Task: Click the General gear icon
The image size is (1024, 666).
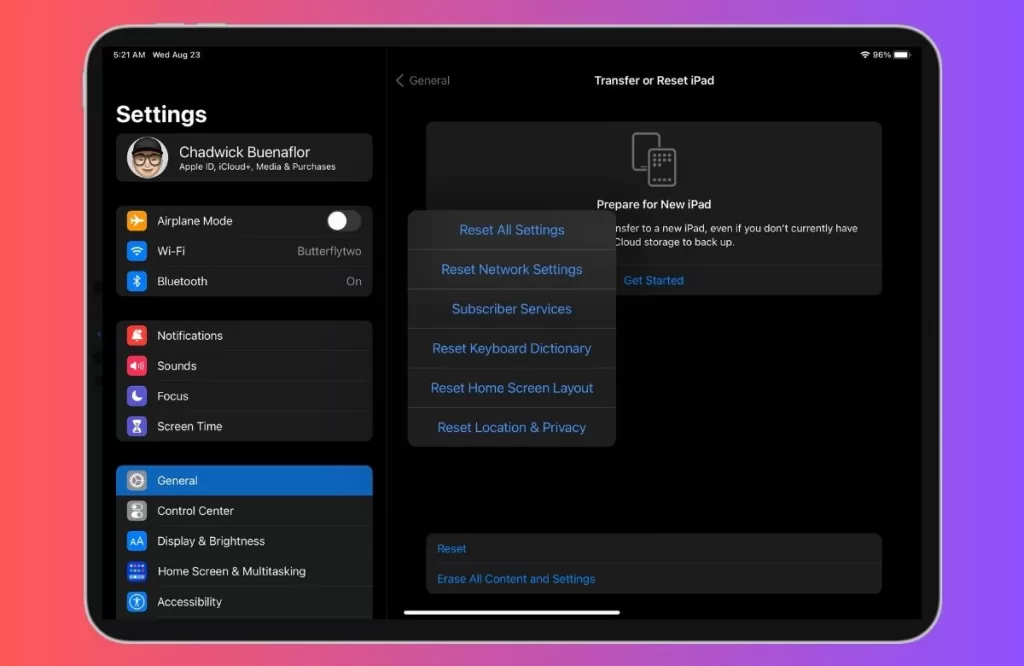Action: click(x=136, y=481)
